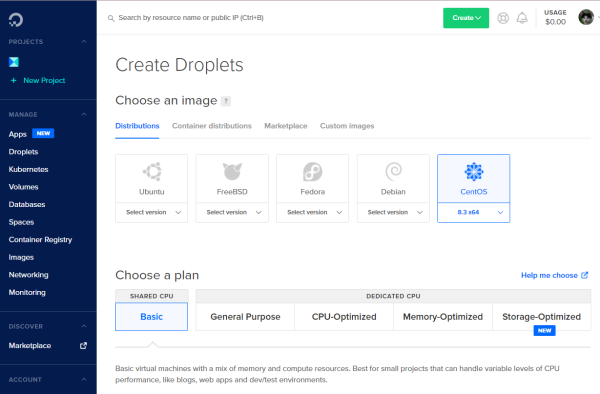Click the NEW badge under Storage-Optimized
The width and height of the screenshot is (600, 394).
(545, 331)
